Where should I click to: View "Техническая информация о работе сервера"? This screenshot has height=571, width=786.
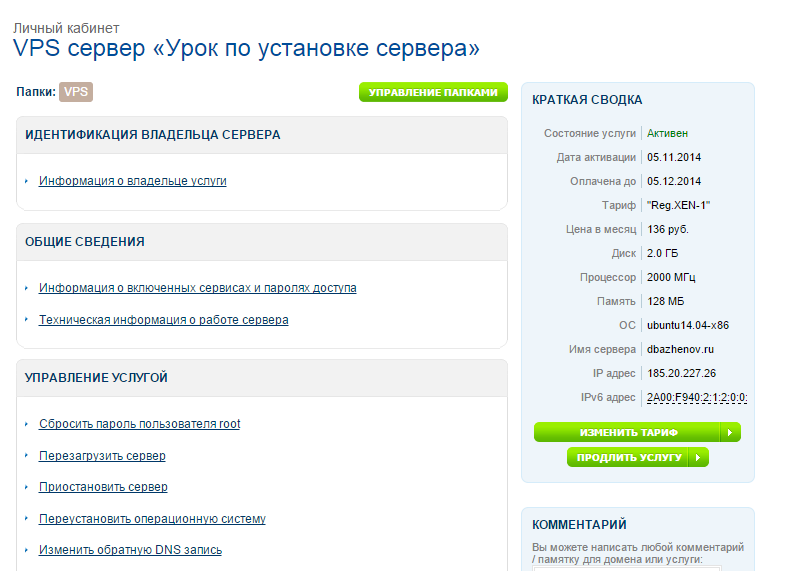point(163,320)
